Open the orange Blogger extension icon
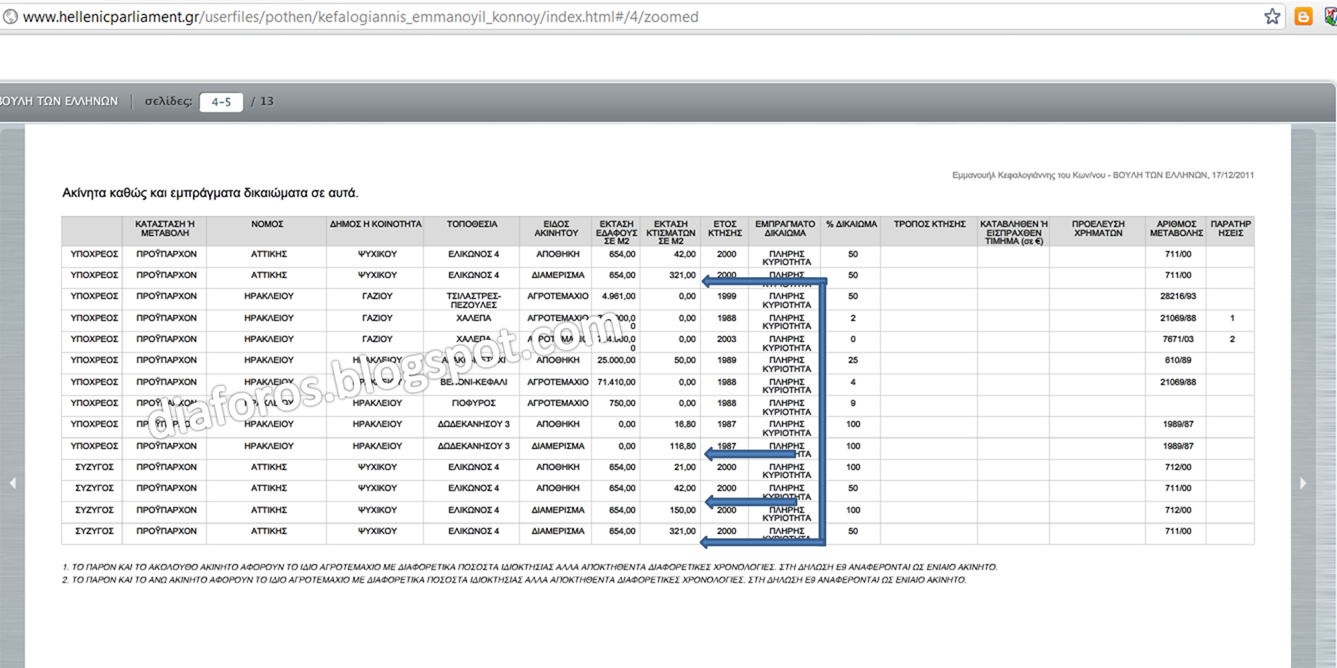Viewport: 1337px width, 668px height. (1303, 16)
